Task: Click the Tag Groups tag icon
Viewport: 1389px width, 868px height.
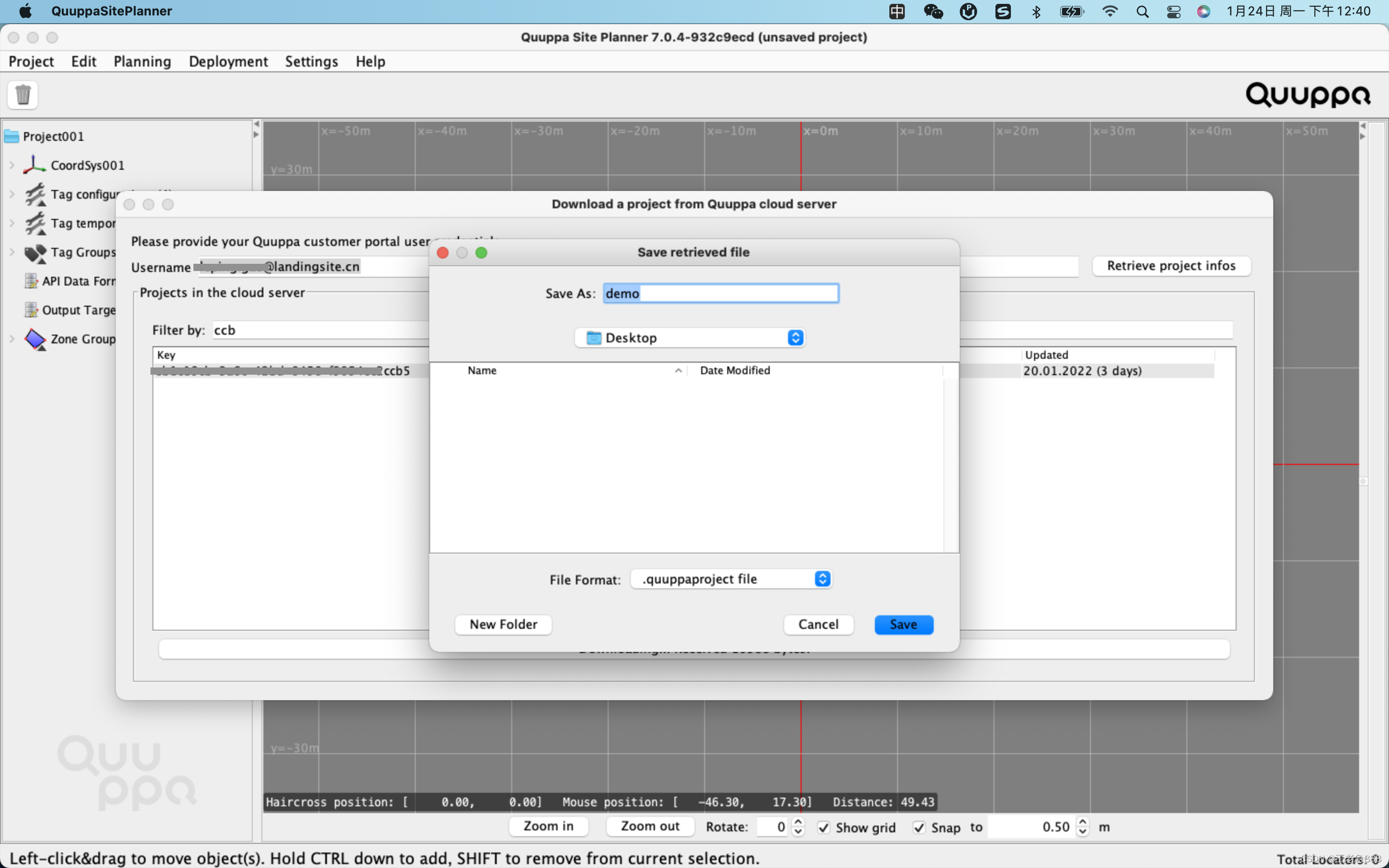Action: pyautogui.click(x=34, y=253)
